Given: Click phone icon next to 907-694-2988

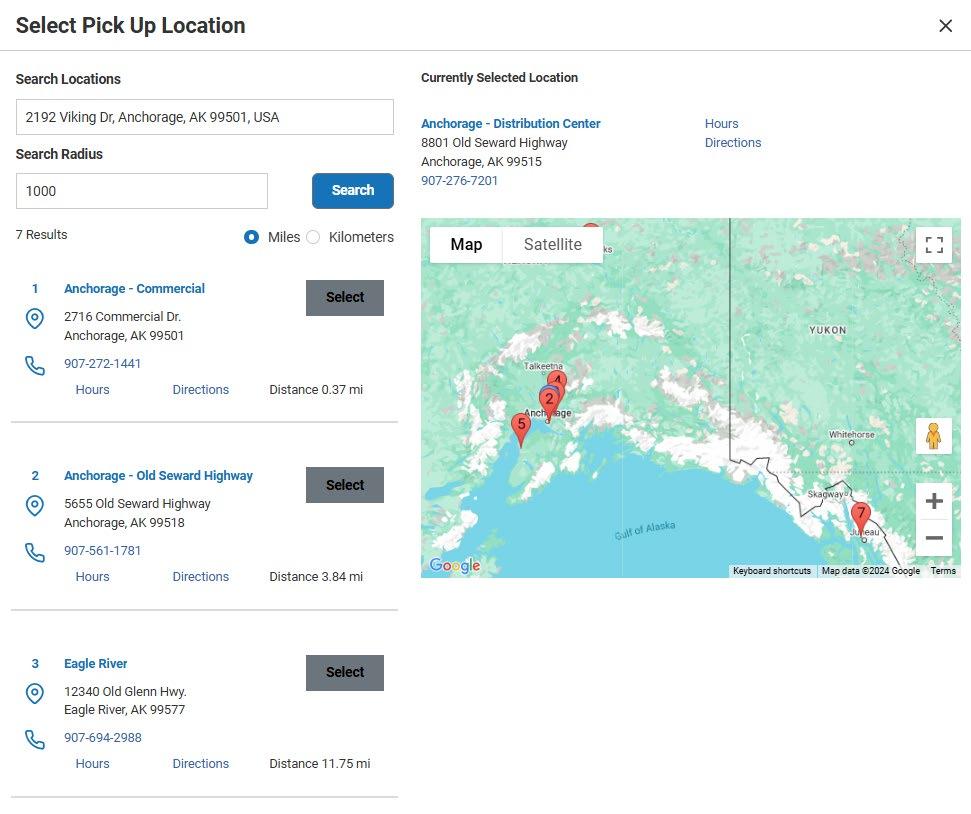Looking at the screenshot, I should (x=35, y=740).
